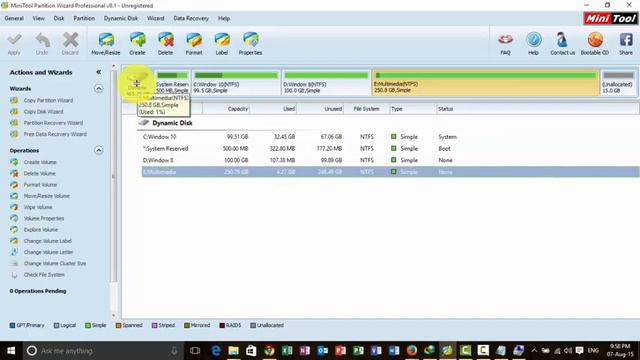Click the Ask me anything search box

pos(103,351)
